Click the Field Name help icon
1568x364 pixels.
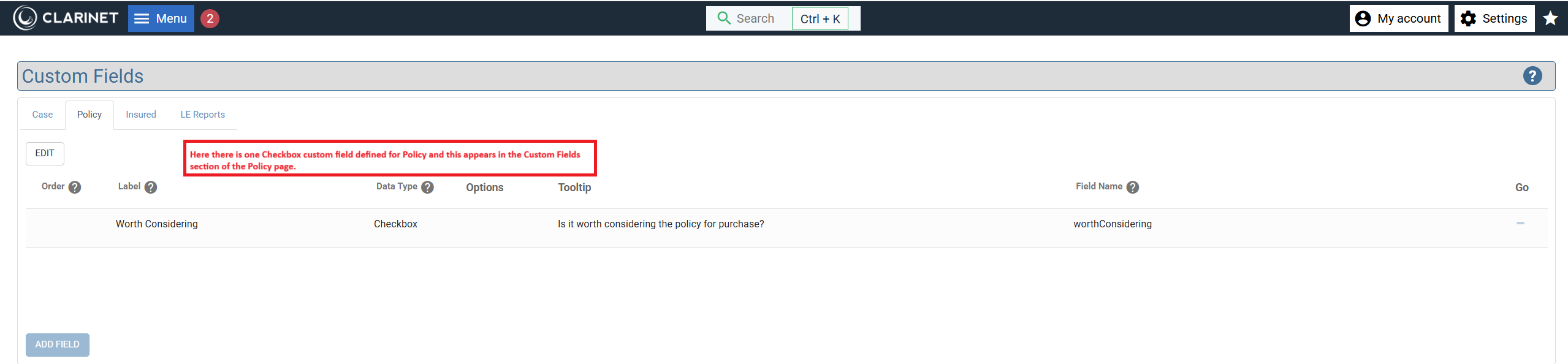pos(1133,188)
